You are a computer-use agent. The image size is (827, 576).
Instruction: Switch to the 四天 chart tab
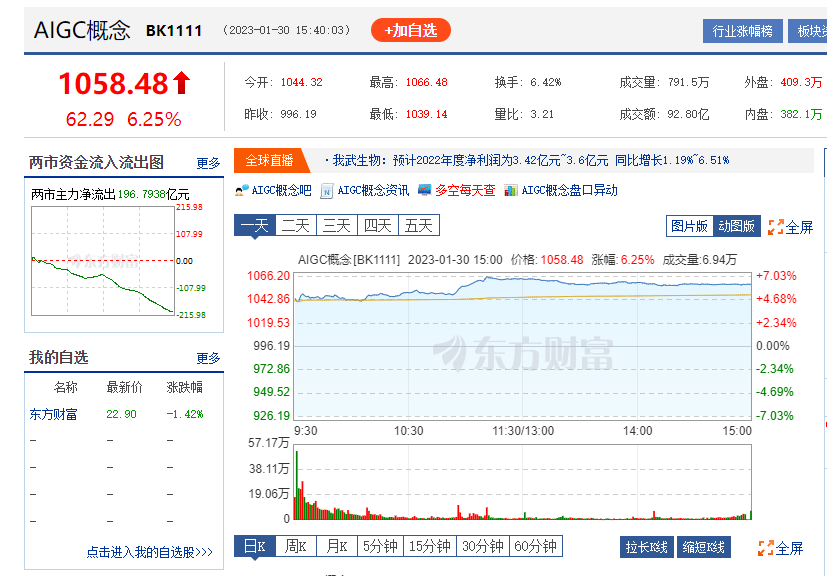click(378, 226)
